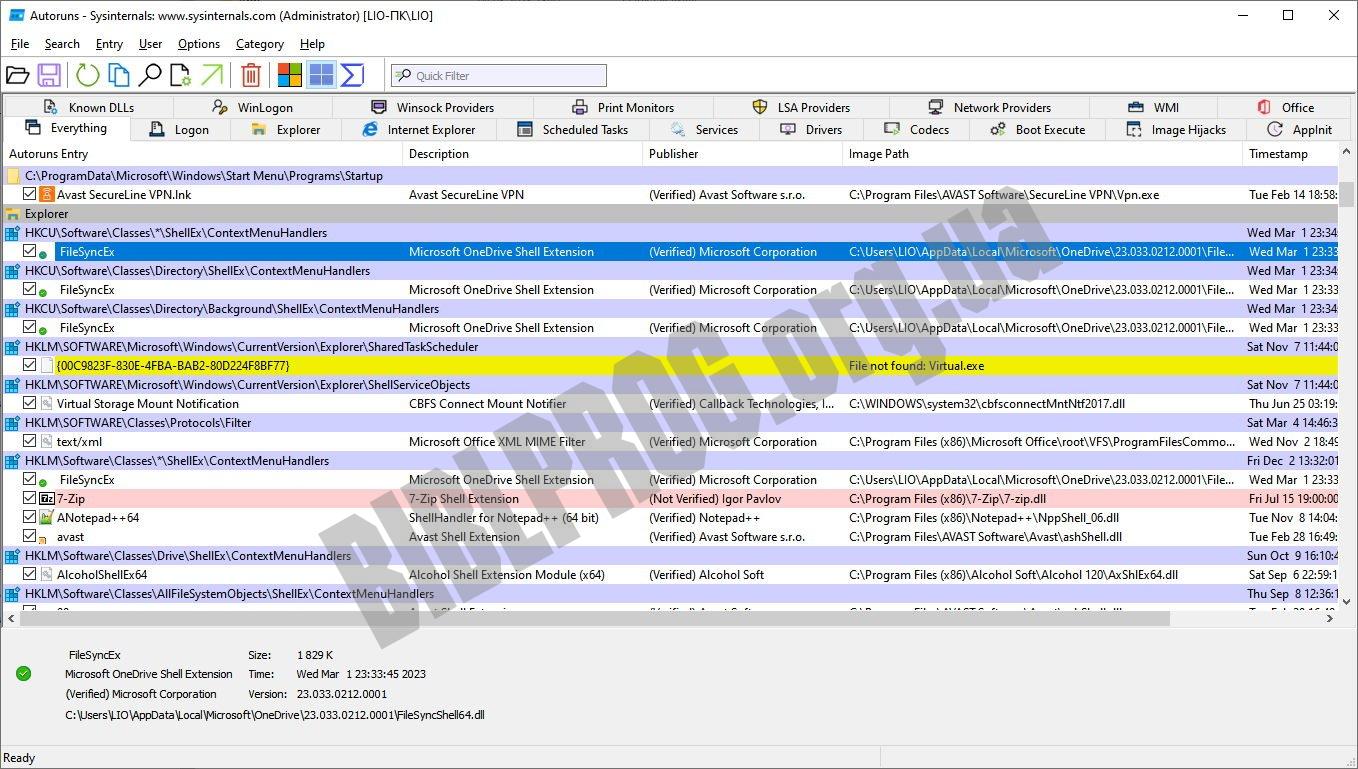Open the Help menu
This screenshot has height=769, width=1358.
point(312,44)
